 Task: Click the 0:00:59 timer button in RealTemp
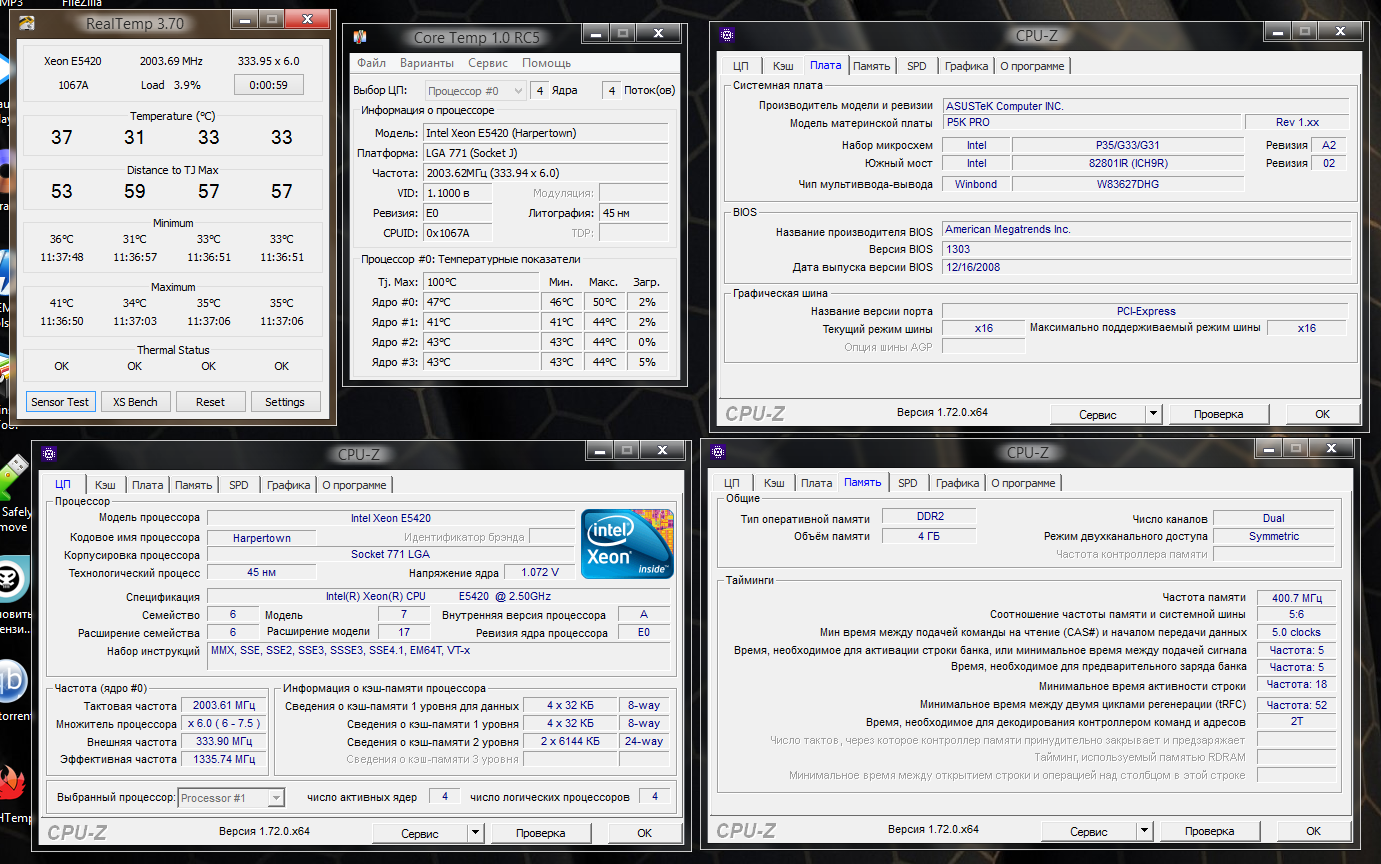[268, 85]
